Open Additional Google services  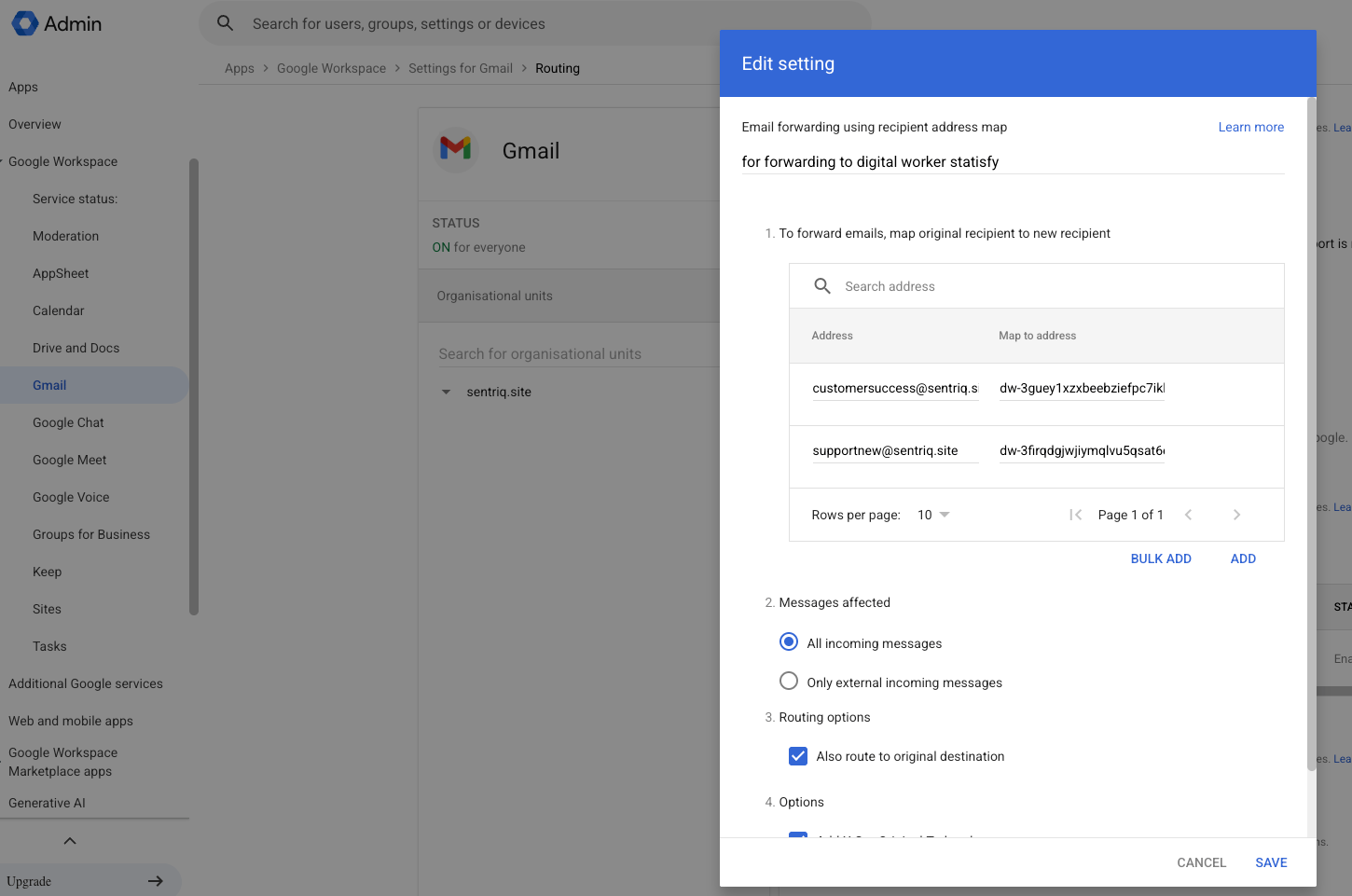pos(85,683)
